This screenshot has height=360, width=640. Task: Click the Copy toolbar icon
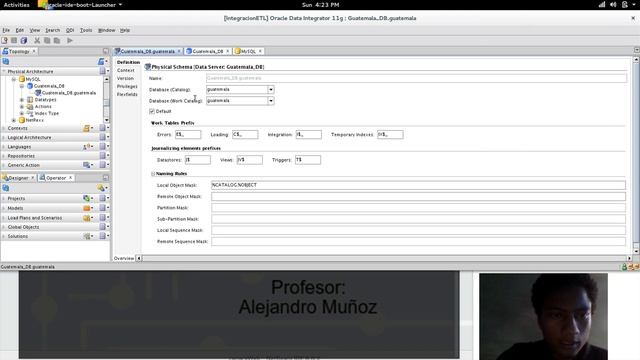coord(47,40)
